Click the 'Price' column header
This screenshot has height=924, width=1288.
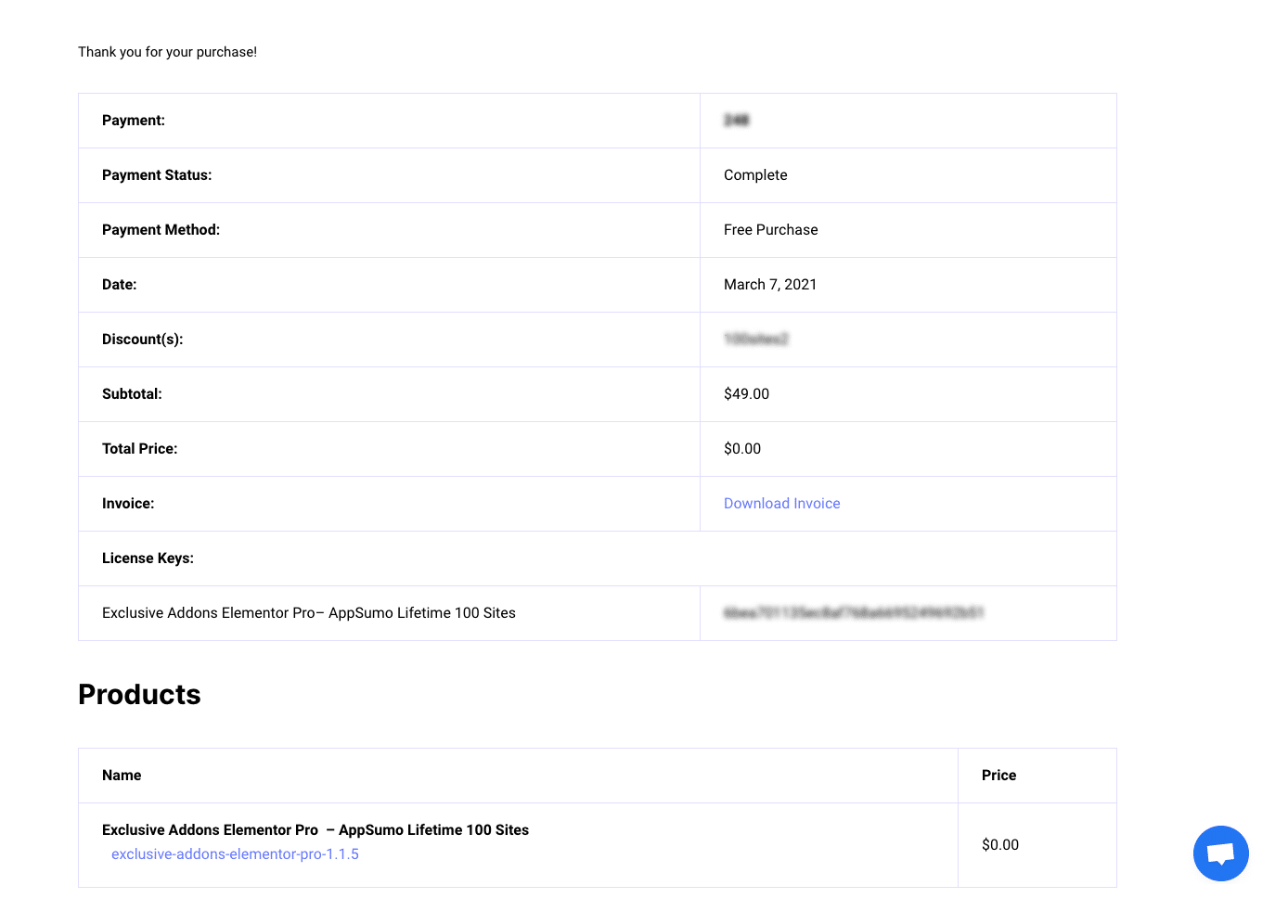coord(998,776)
